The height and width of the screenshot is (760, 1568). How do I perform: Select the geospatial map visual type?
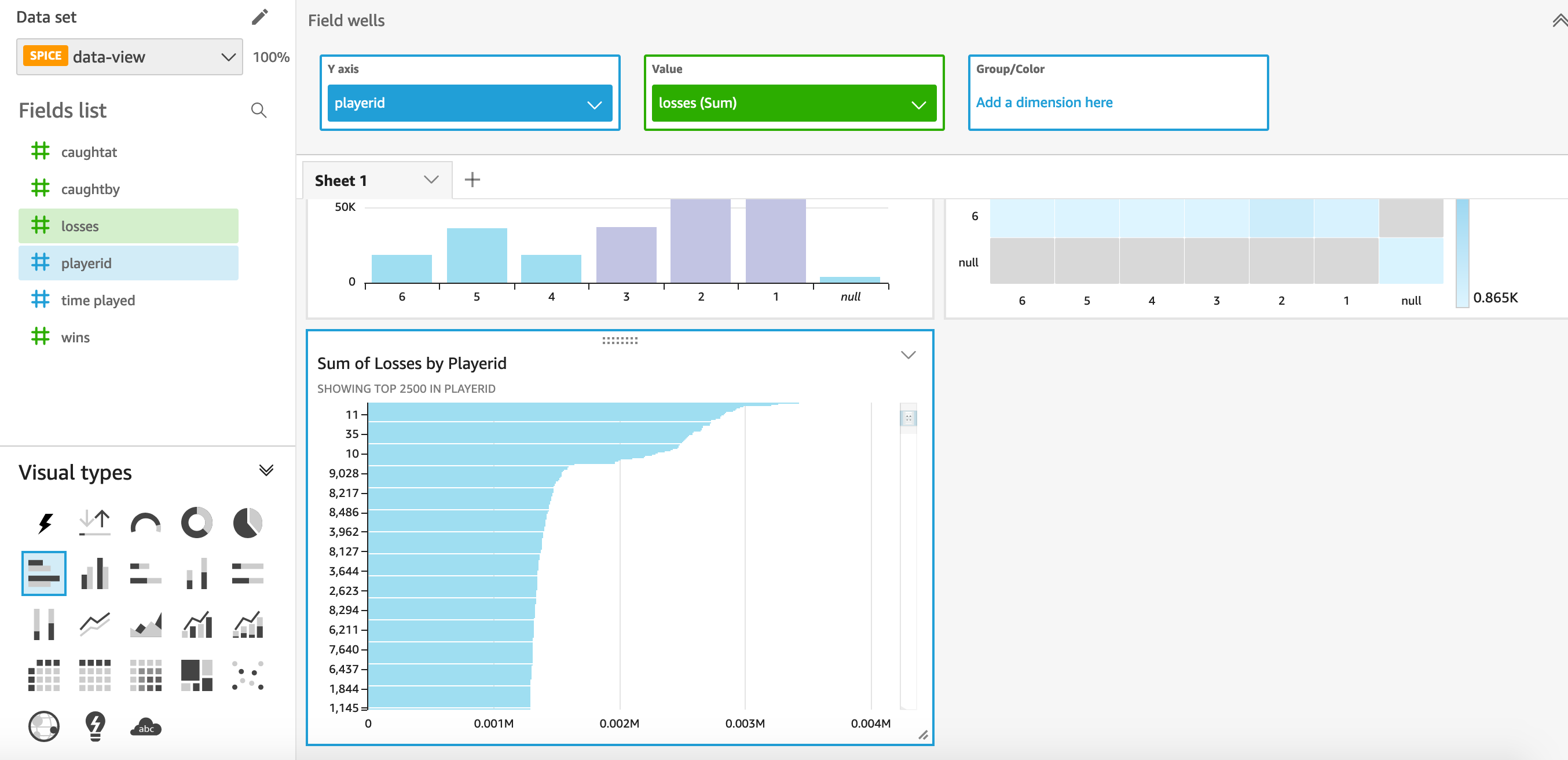pyautogui.click(x=45, y=726)
